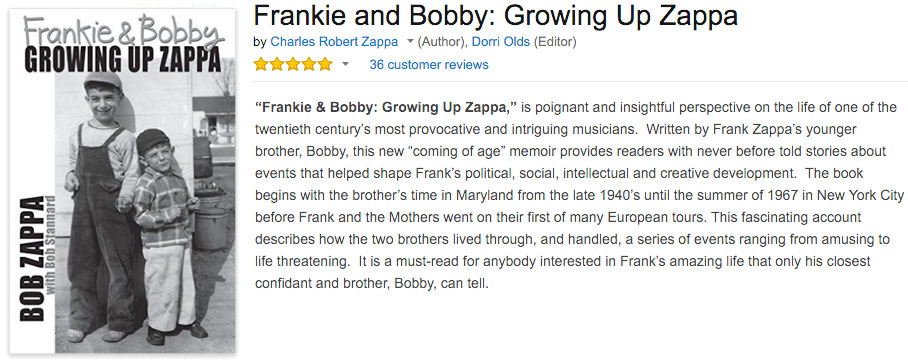Click the book description paragraph
This screenshot has width=908, height=364.
click(x=580, y=196)
